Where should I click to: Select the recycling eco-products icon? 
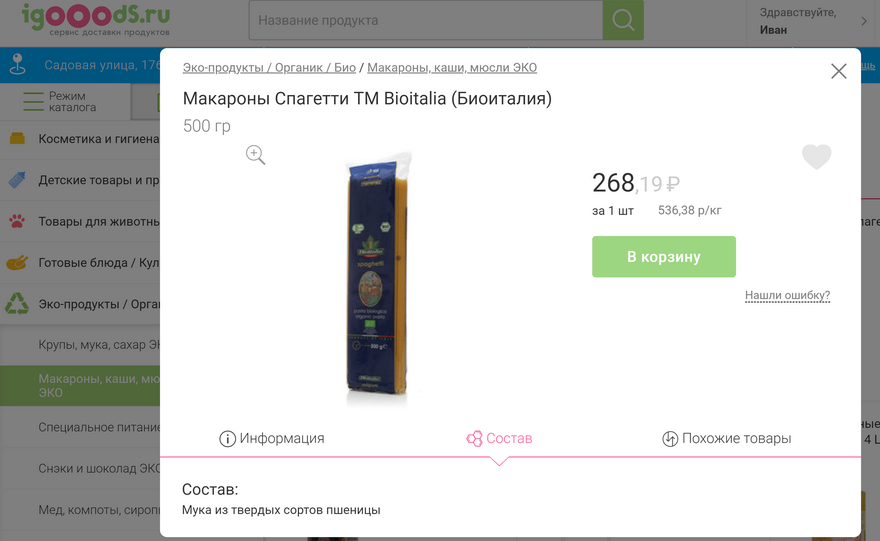tap(17, 304)
